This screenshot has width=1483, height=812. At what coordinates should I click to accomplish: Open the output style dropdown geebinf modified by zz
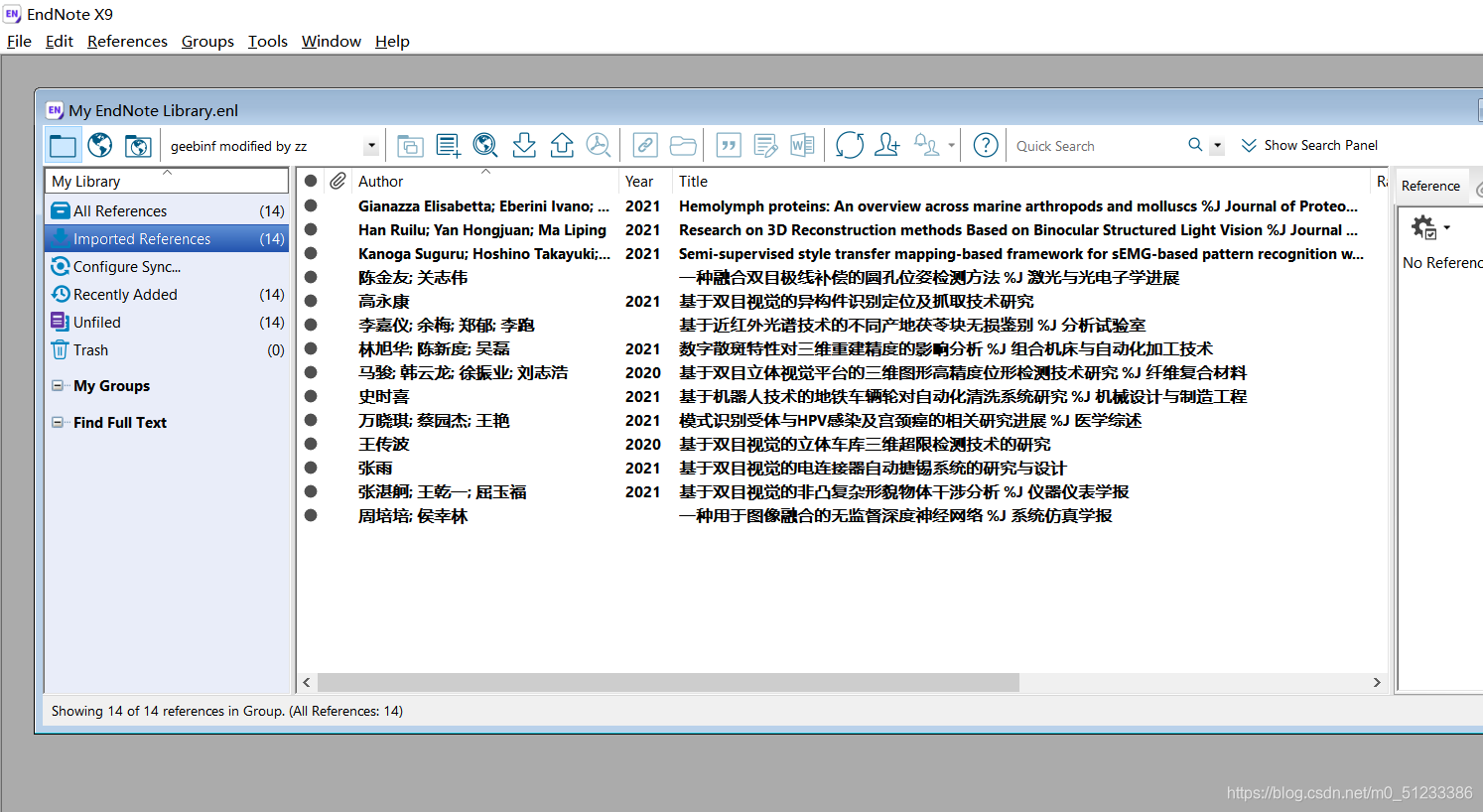[371, 146]
